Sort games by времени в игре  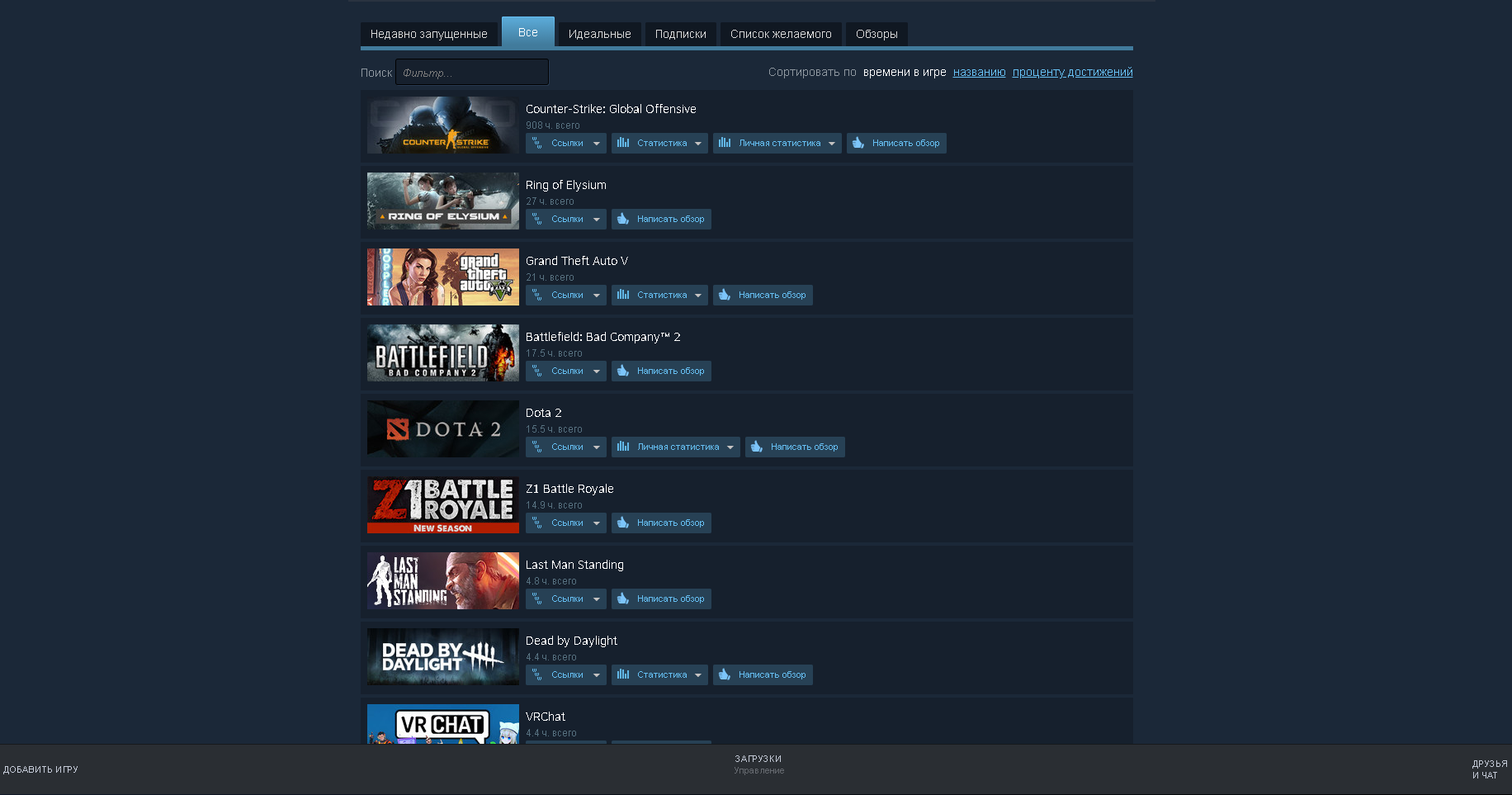(905, 72)
